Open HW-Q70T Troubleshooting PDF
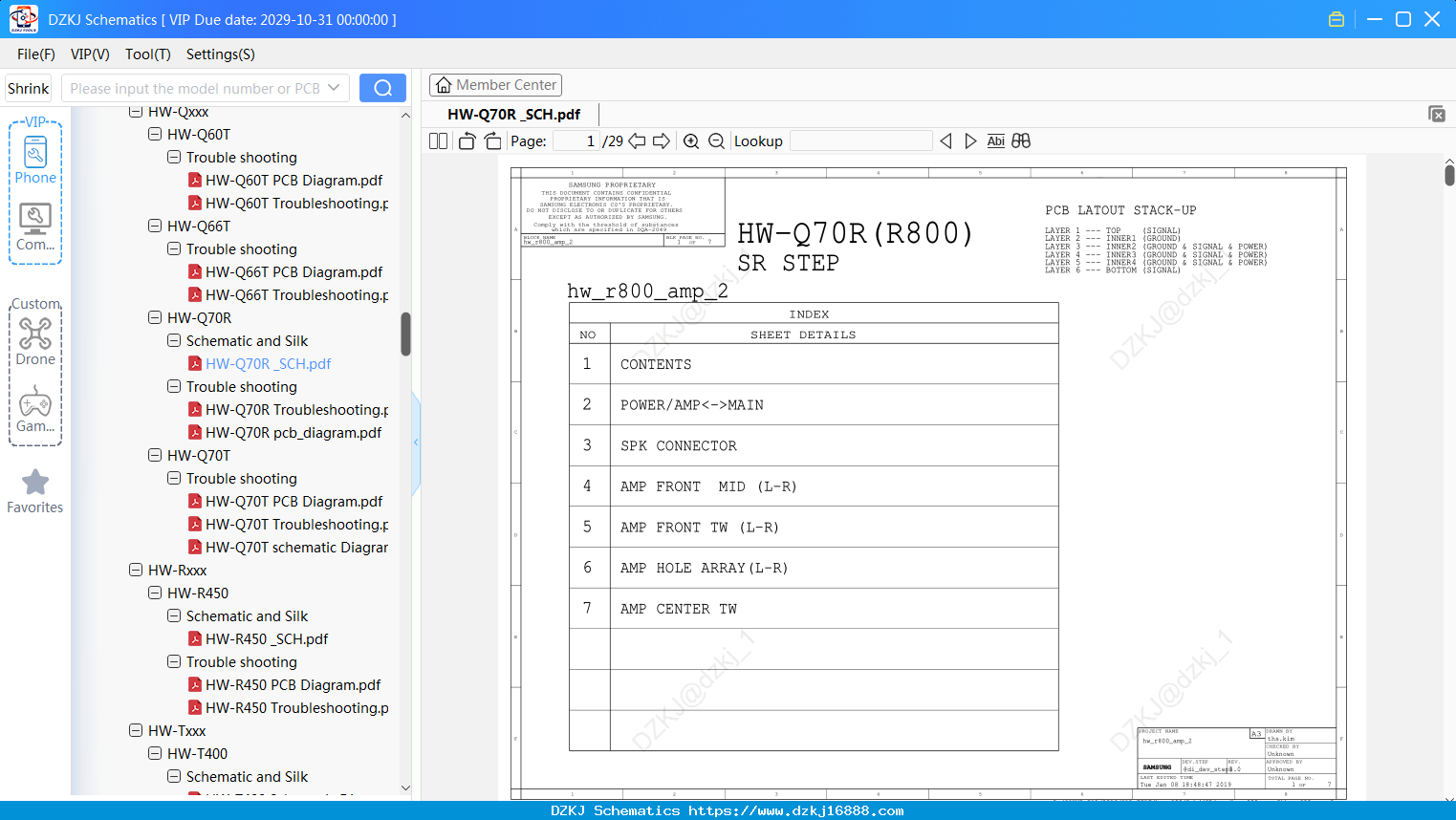 [x=288, y=525]
